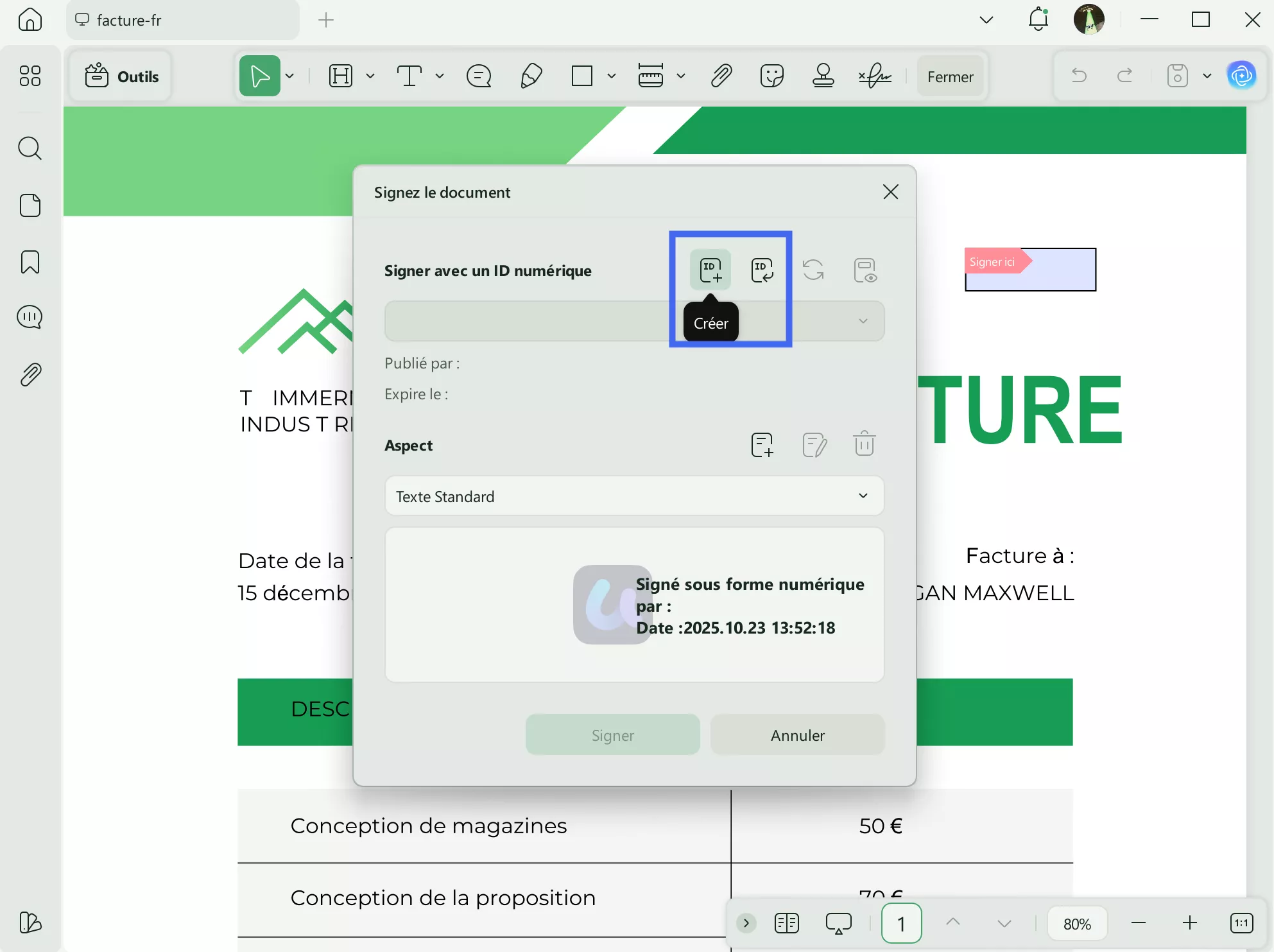Click the Signer ici signature field
Image resolution: width=1274 pixels, height=952 pixels.
[1030, 270]
